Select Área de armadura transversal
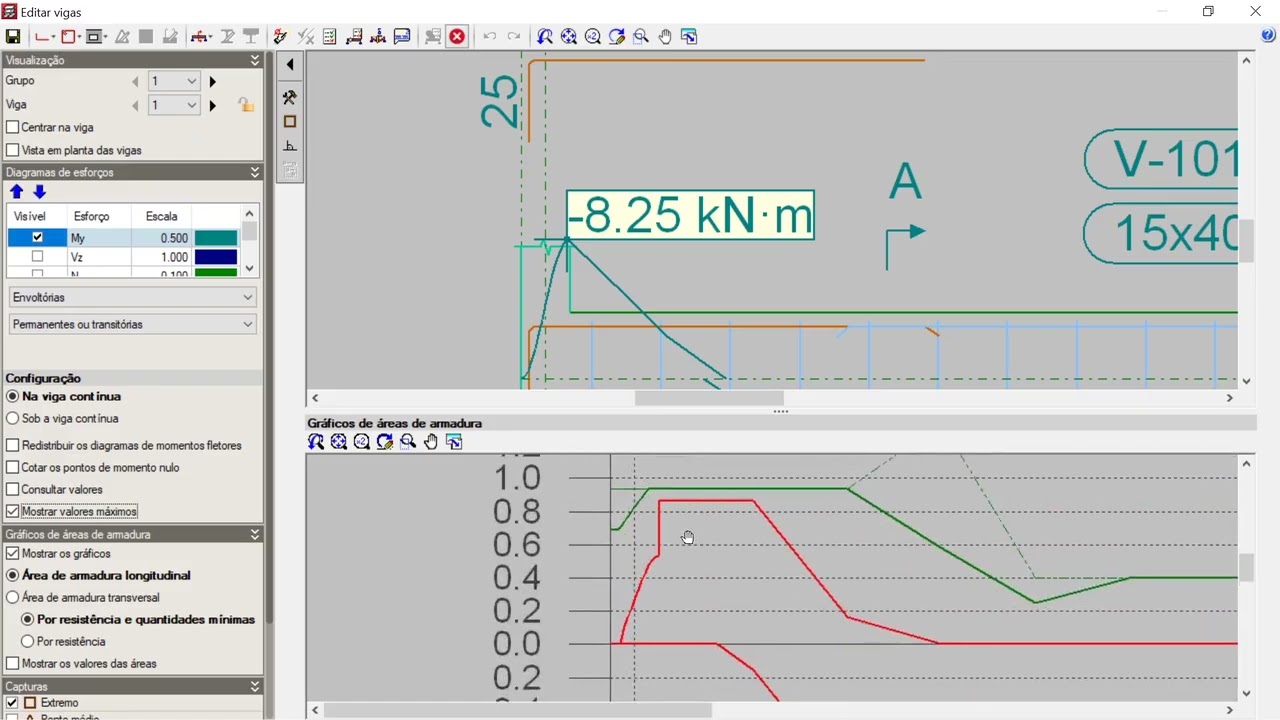This screenshot has width=1280, height=720. 13,597
